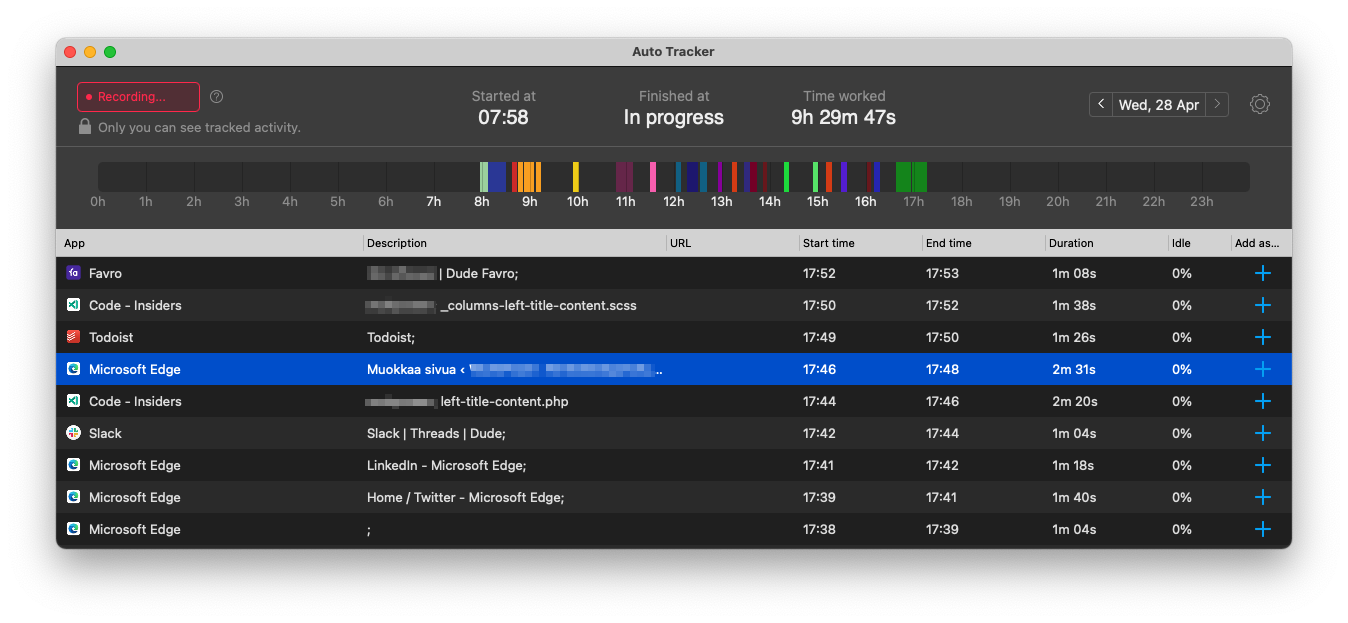Add the left-title-content.php entry via plus
This screenshot has width=1348, height=623.
(x=1262, y=401)
